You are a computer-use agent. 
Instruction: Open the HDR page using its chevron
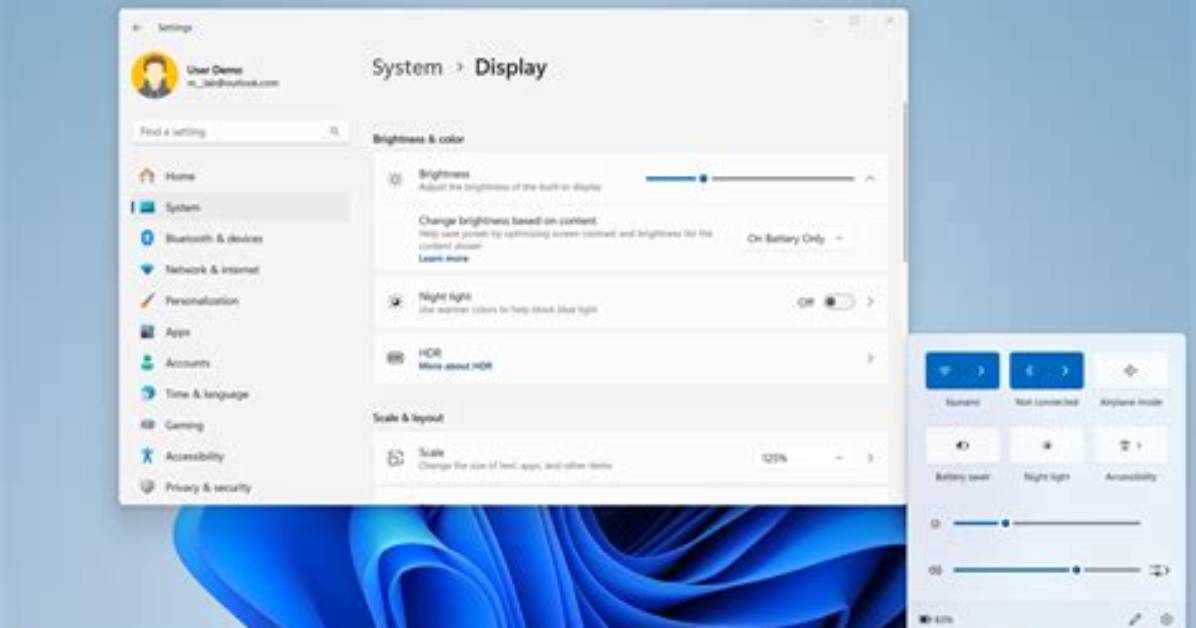point(870,358)
